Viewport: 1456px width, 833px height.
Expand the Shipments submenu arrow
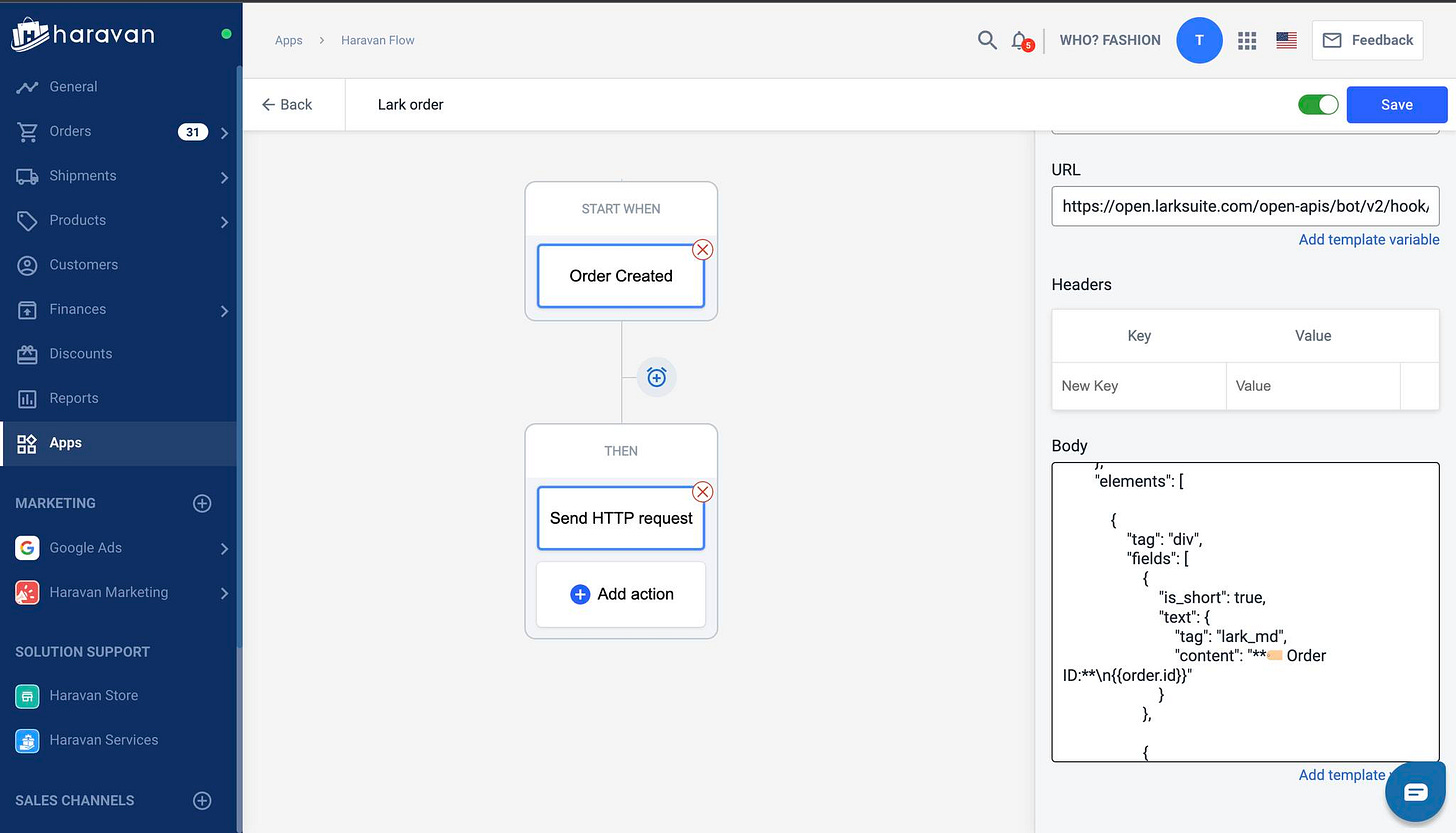[x=224, y=177]
